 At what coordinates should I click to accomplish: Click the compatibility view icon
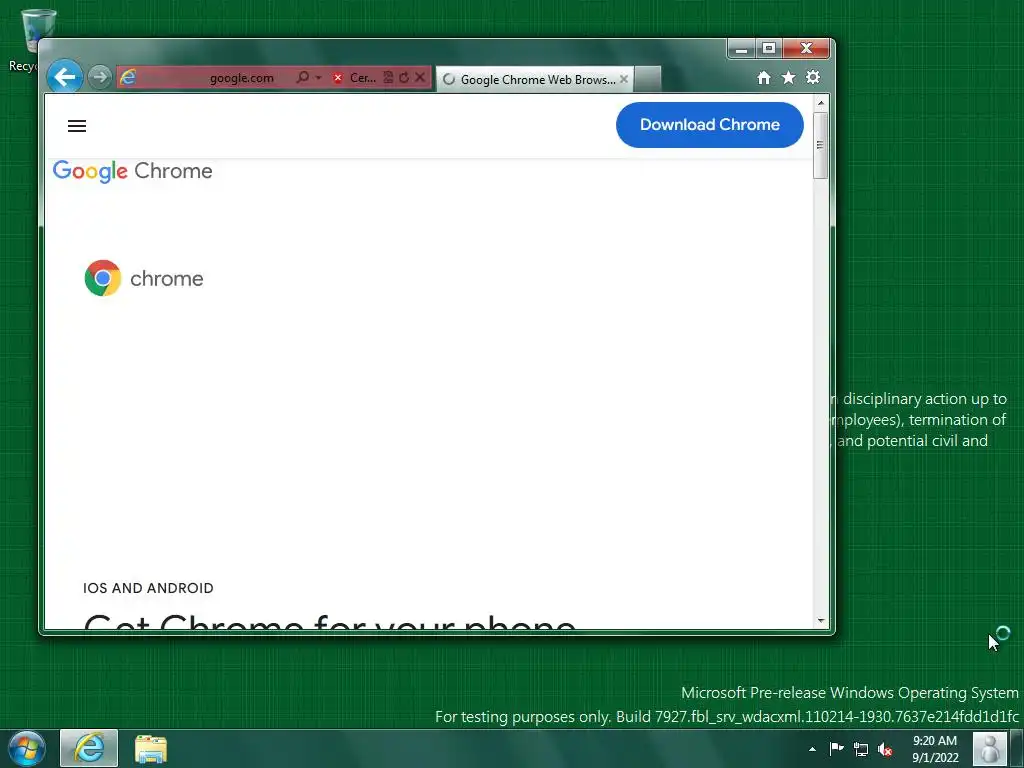(388, 77)
